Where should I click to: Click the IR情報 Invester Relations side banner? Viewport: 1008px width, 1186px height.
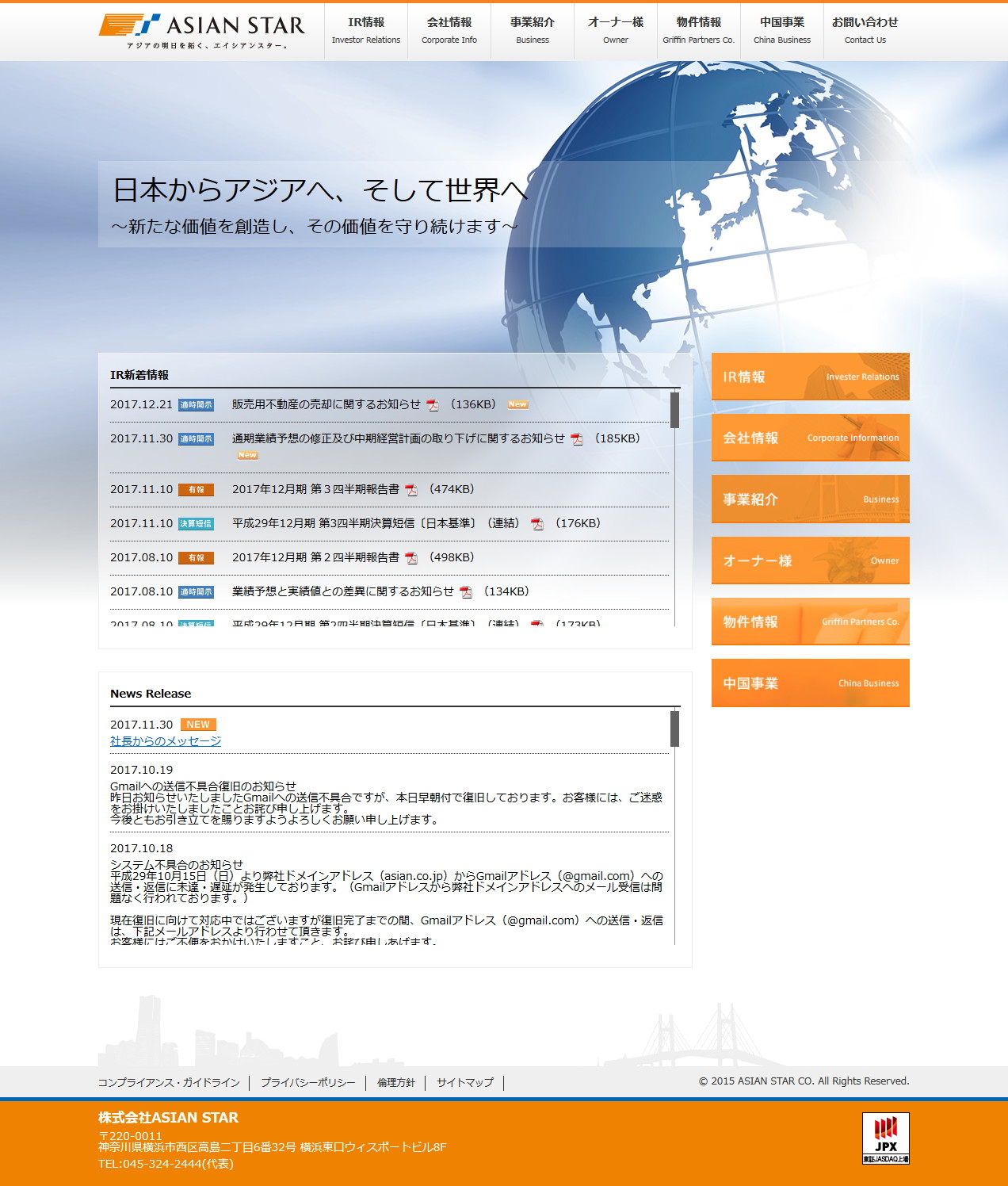coord(811,377)
